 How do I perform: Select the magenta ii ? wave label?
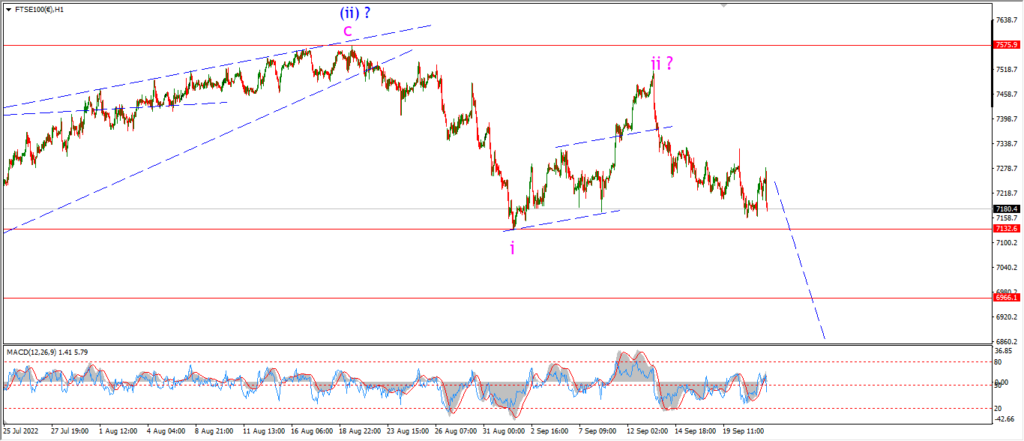coord(662,63)
